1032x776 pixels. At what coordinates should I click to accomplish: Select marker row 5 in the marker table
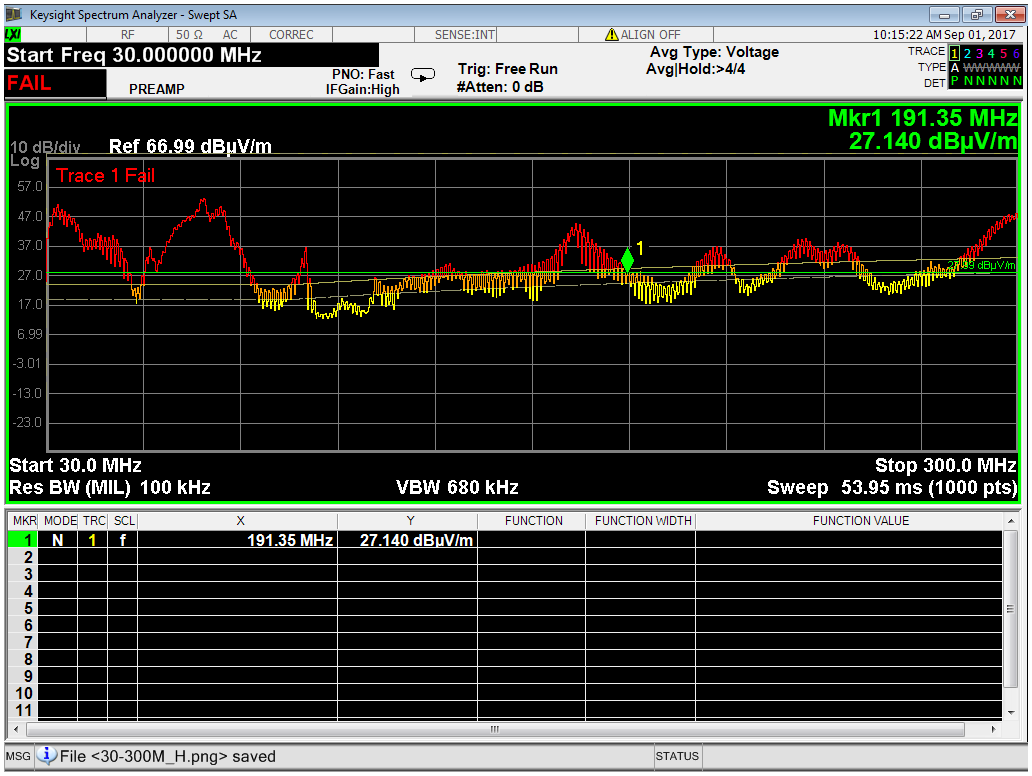coord(24,608)
